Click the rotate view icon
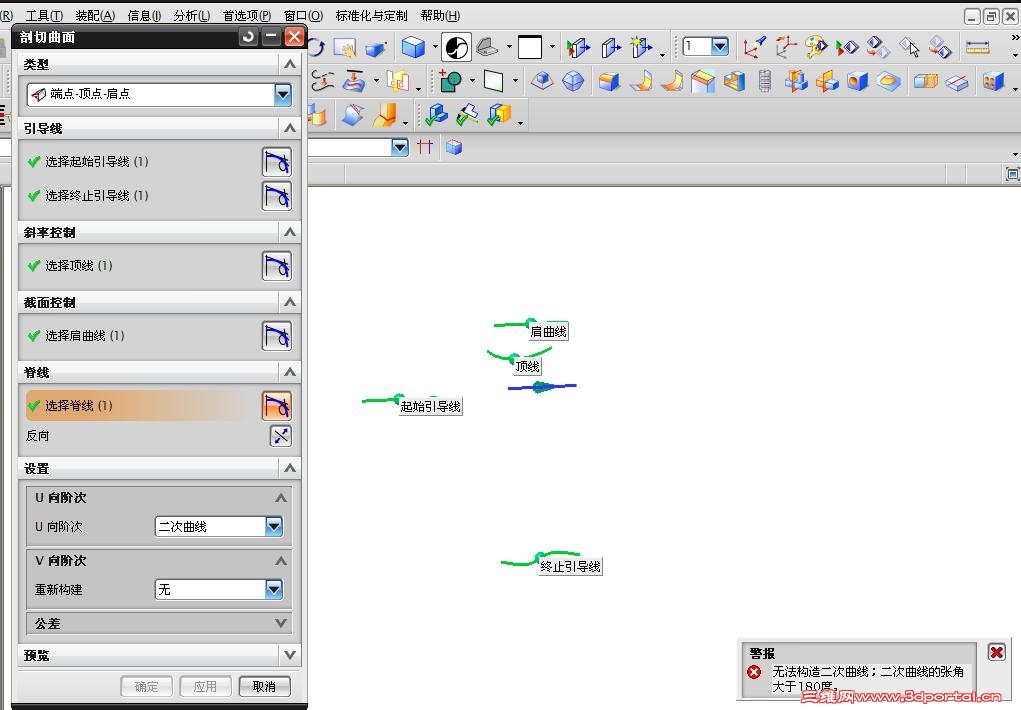 pos(316,47)
